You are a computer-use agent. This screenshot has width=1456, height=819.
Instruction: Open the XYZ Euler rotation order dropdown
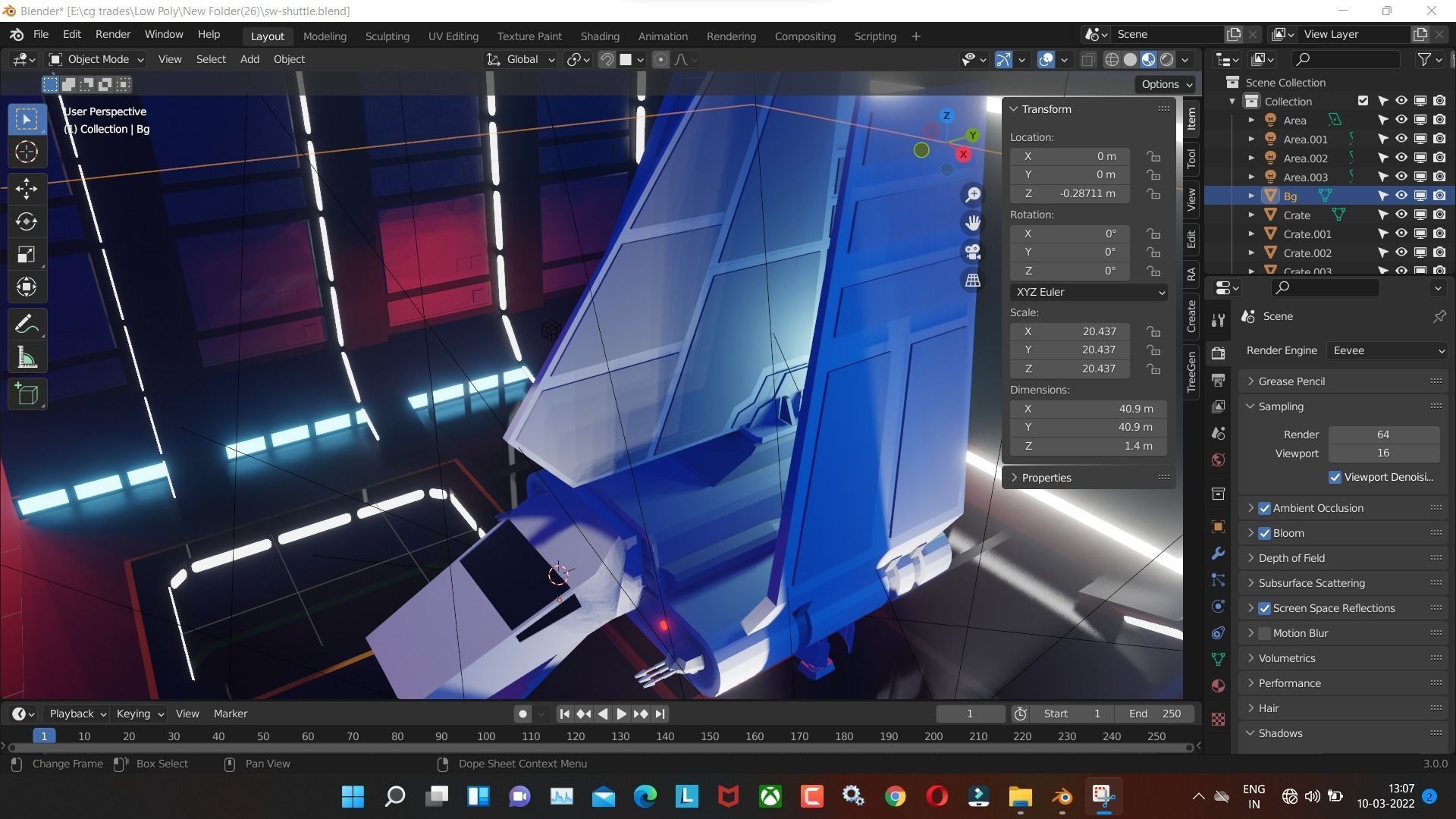click(x=1088, y=292)
